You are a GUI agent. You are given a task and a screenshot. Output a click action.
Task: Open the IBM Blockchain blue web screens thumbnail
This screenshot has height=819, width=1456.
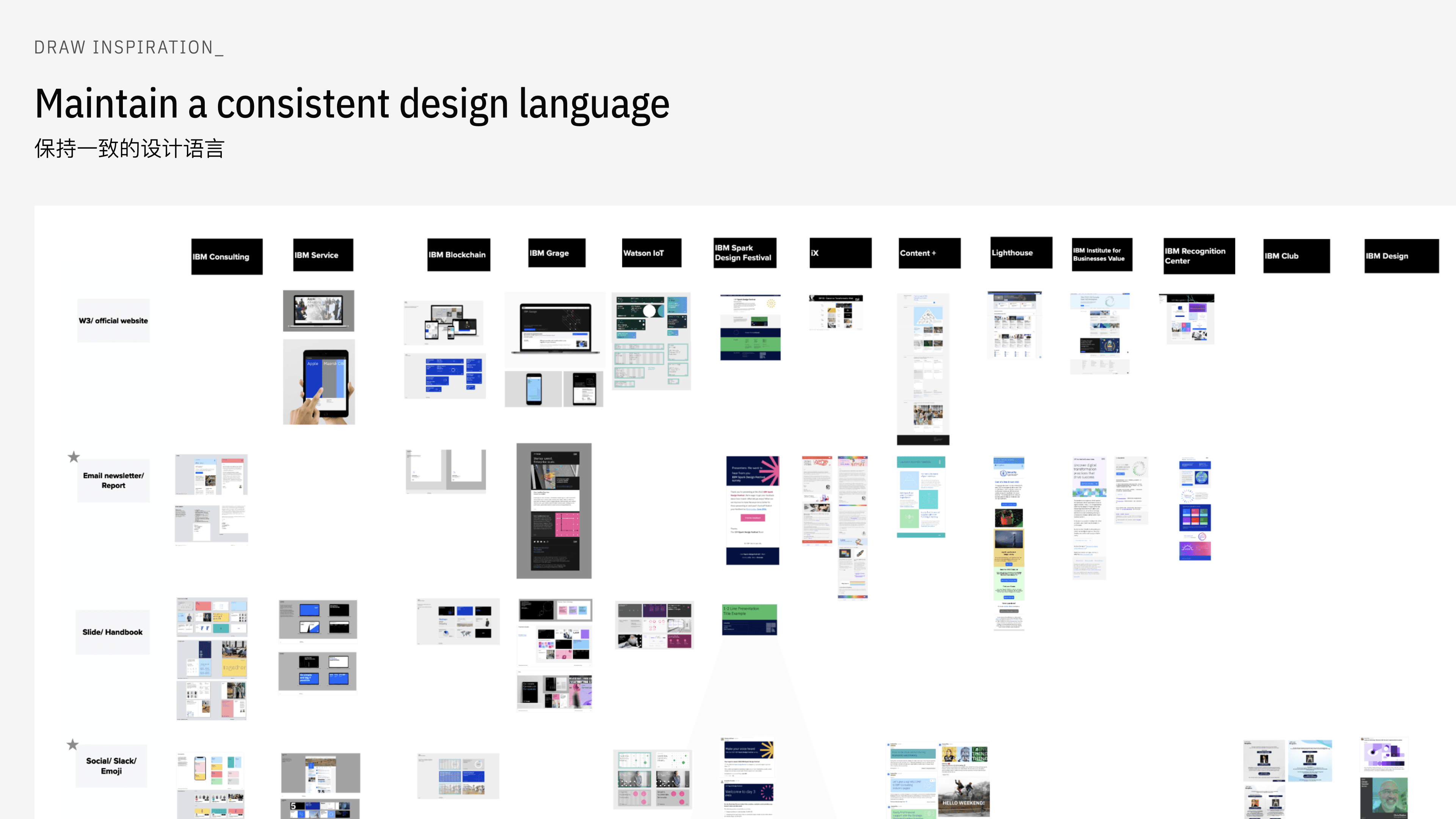click(x=445, y=376)
